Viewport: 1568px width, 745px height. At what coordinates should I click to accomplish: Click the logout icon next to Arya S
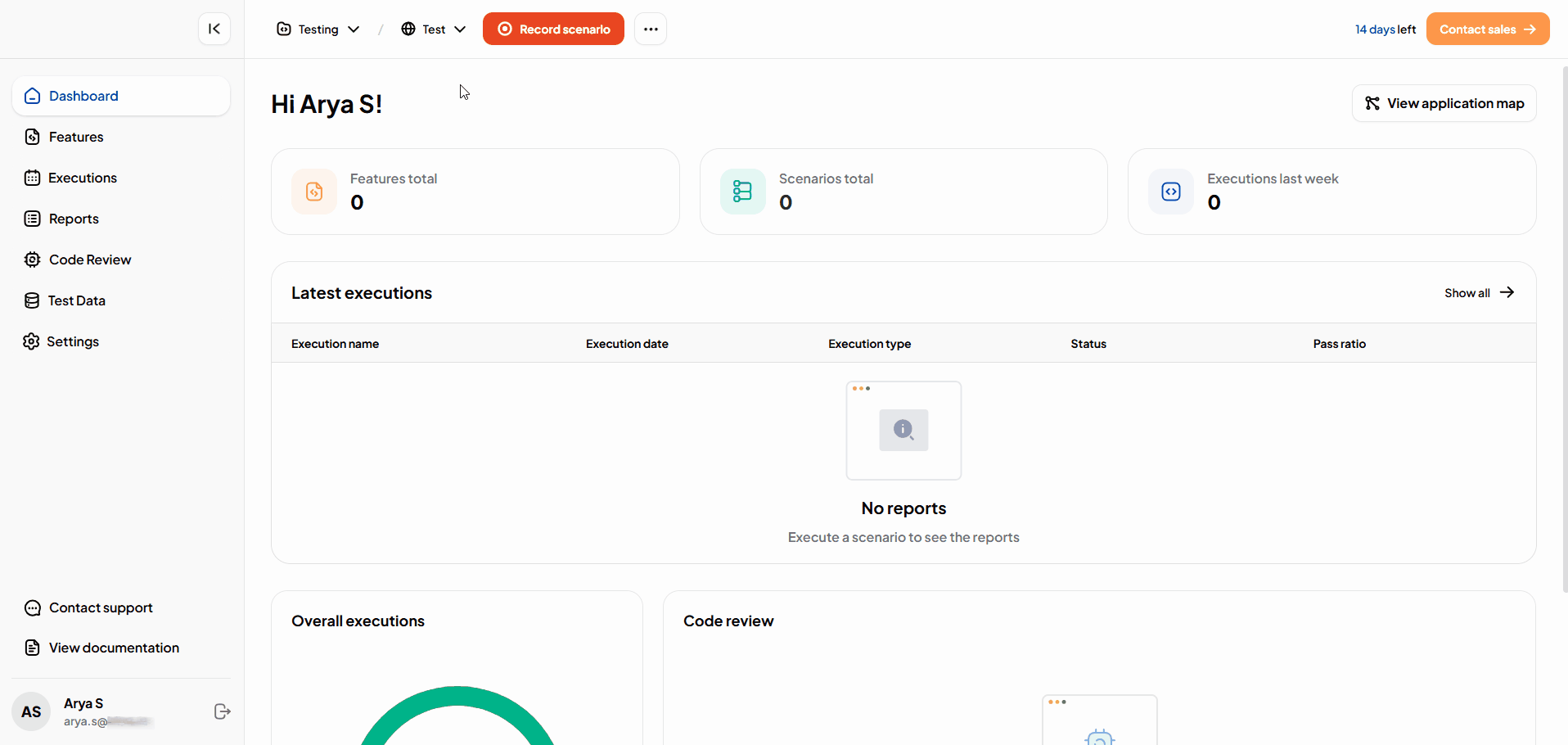tap(222, 711)
